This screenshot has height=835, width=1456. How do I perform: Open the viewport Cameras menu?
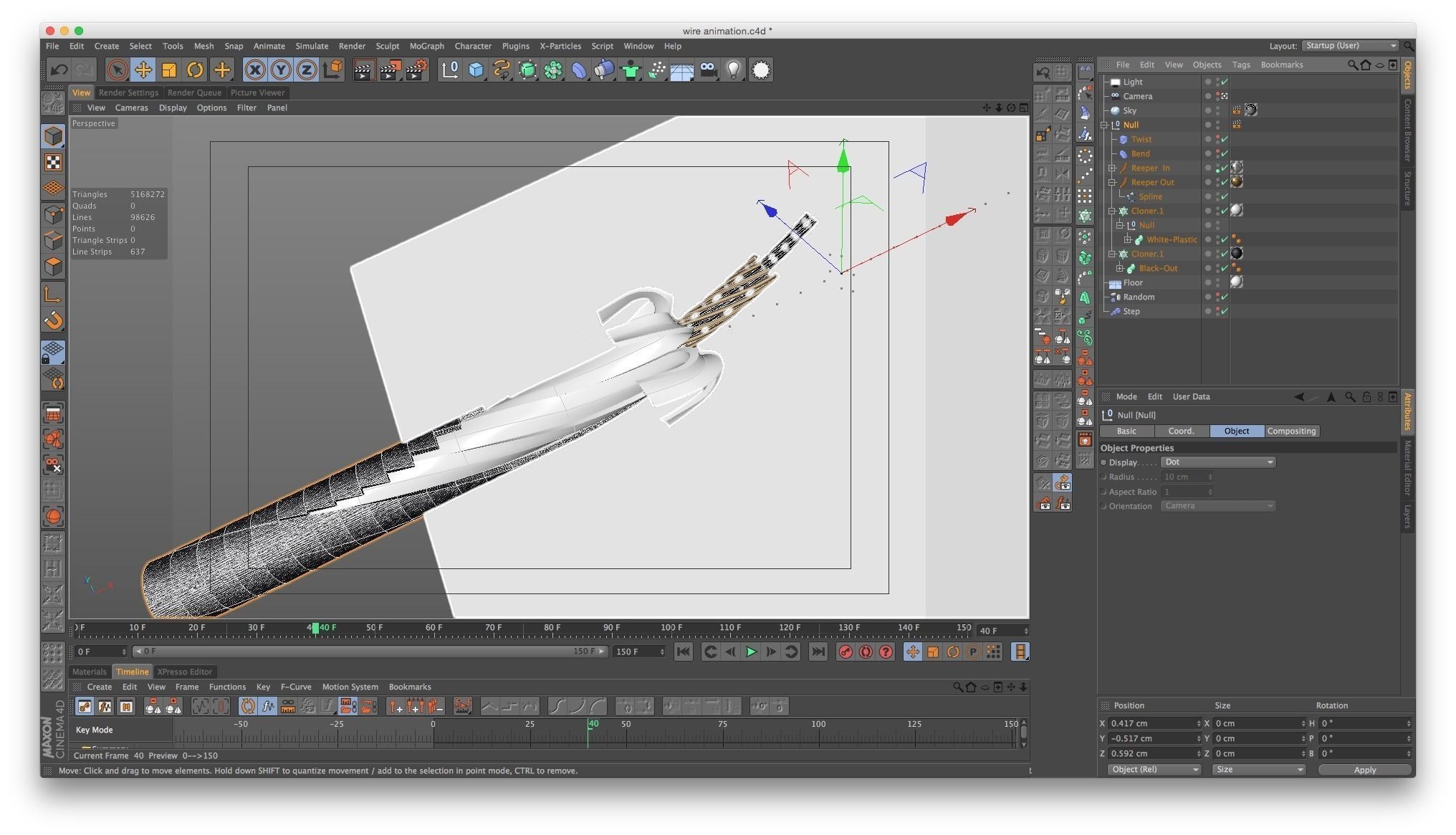point(131,108)
